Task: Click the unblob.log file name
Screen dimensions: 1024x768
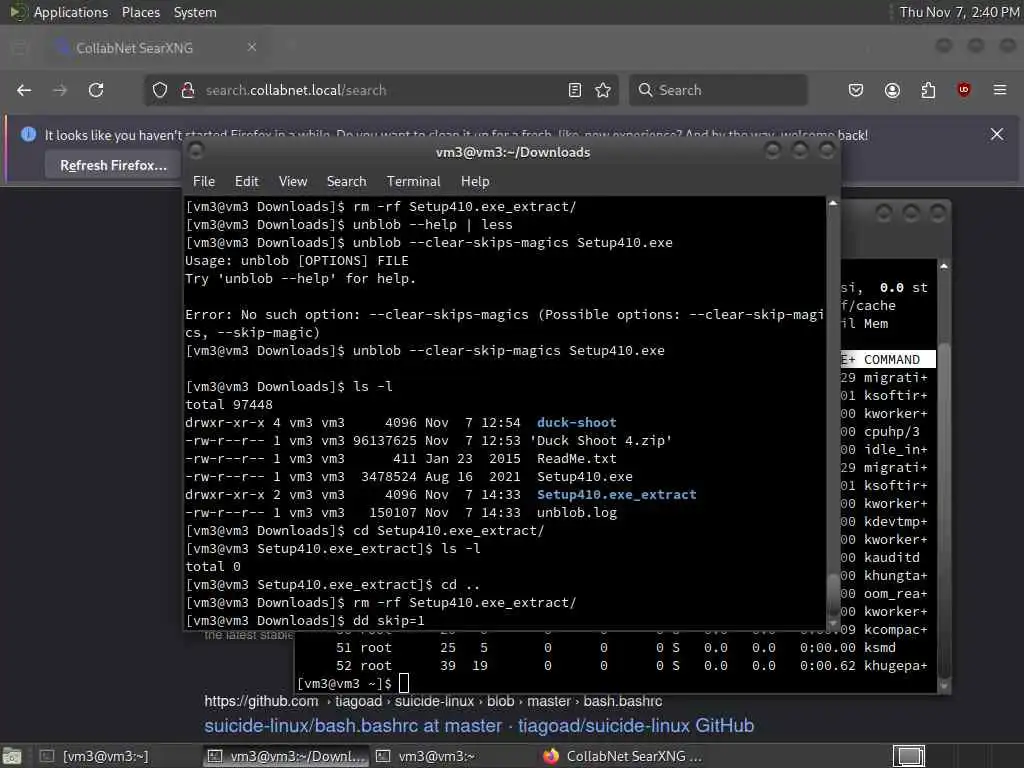Action: 576,513
